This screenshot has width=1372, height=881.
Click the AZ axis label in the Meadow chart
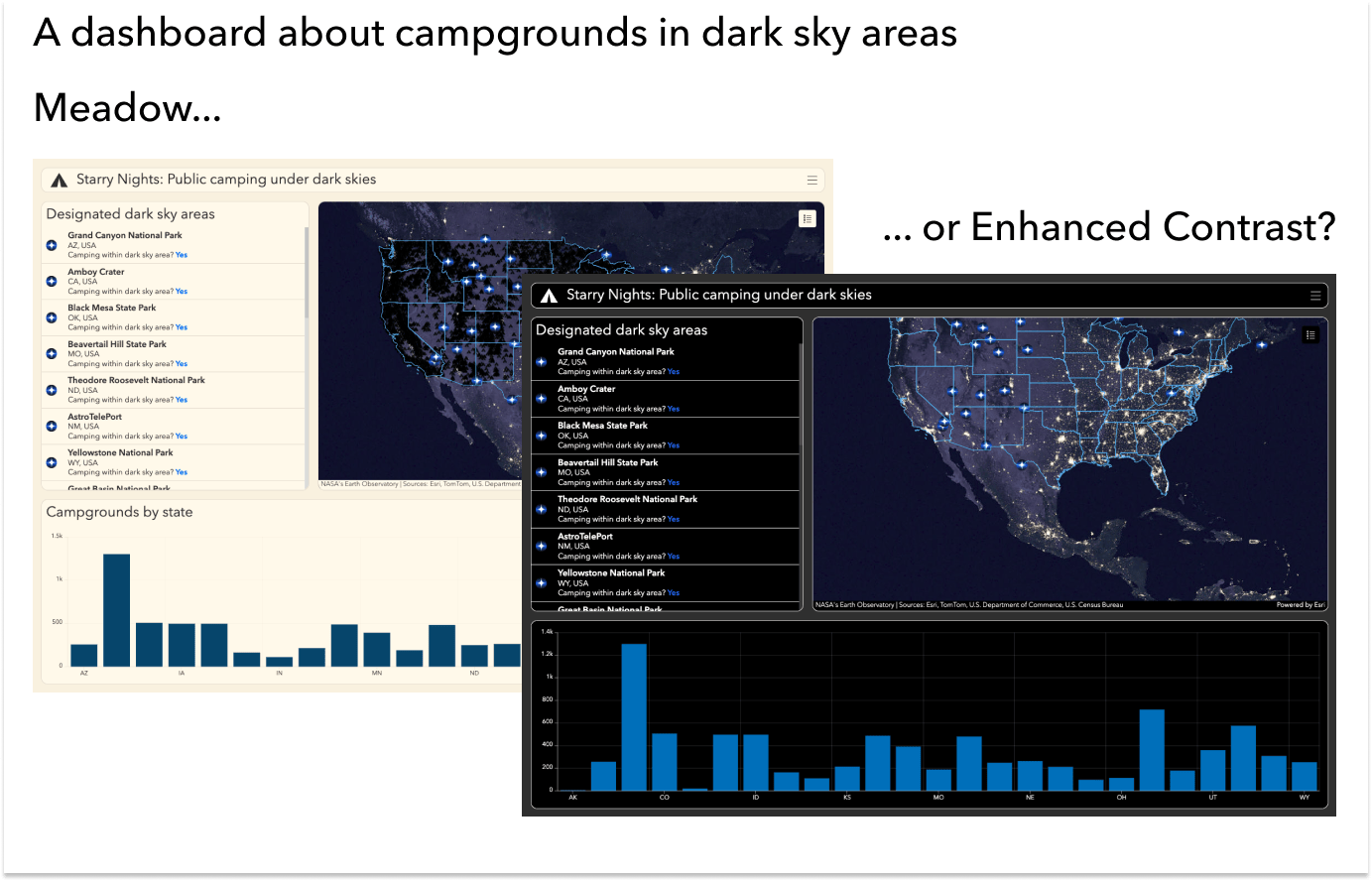84,674
